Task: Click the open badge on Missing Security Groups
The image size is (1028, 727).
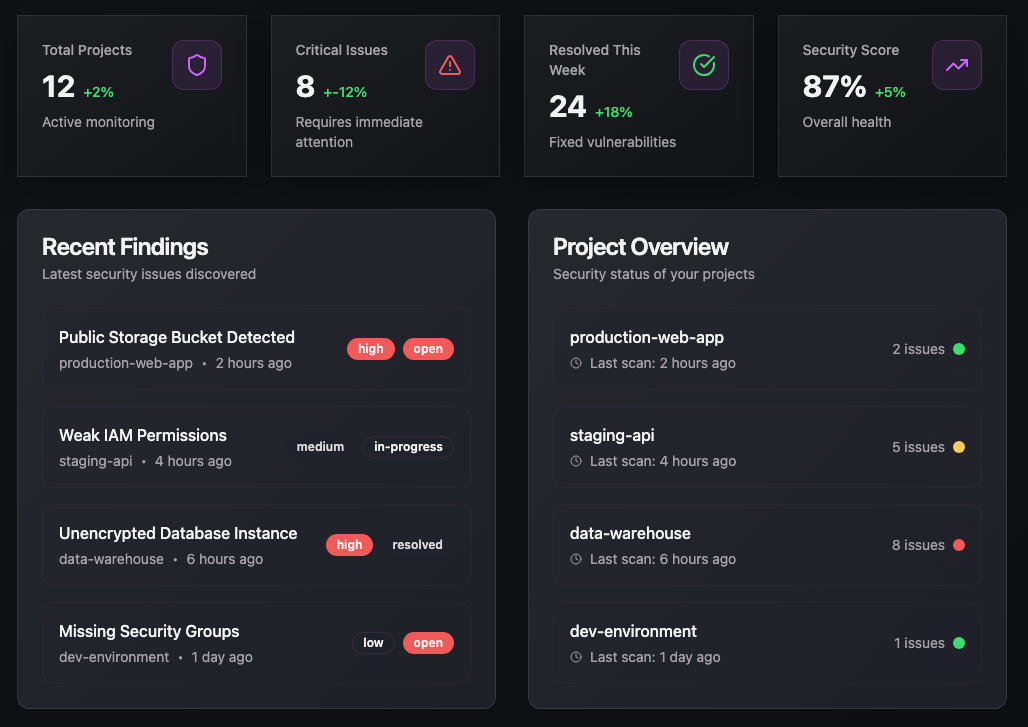Action: 428,643
